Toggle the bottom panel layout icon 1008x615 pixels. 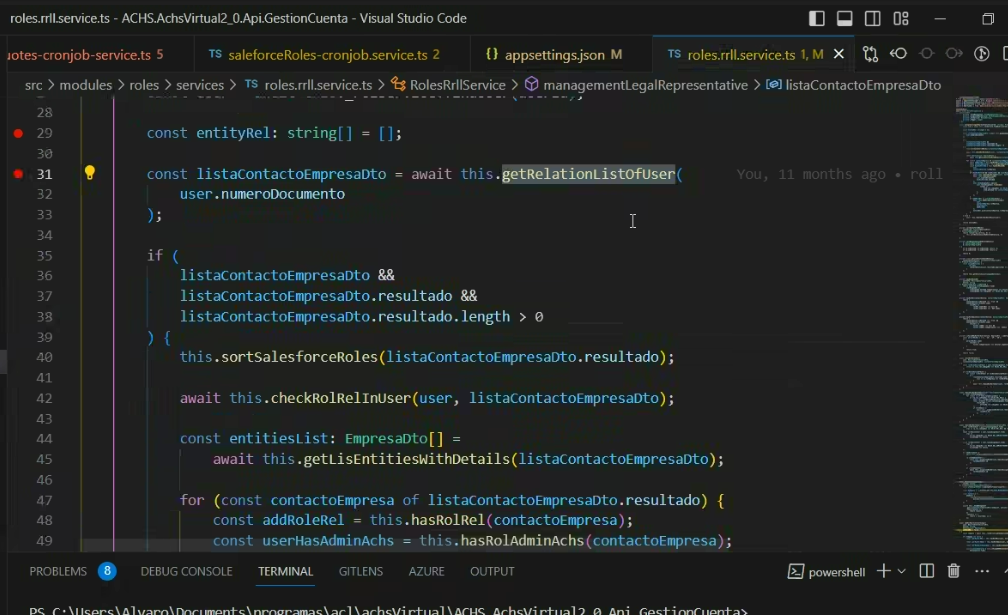coord(845,19)
